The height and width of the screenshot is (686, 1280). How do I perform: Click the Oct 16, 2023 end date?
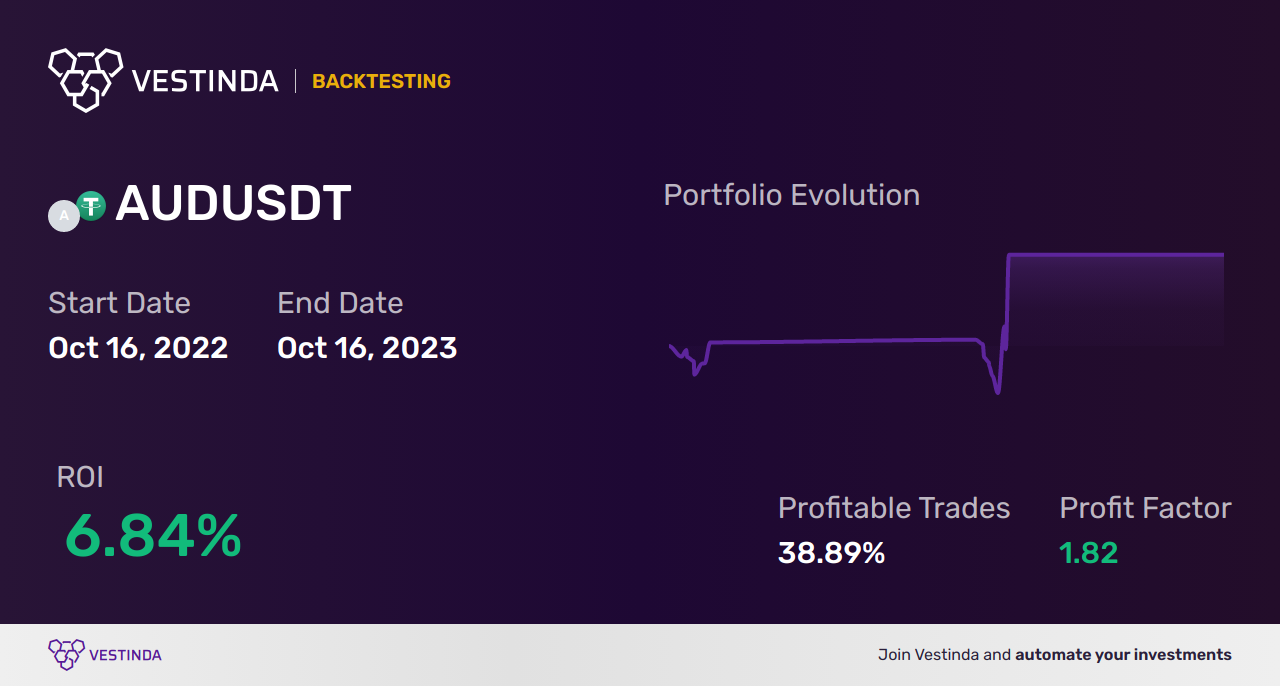[x=367, y=348]
